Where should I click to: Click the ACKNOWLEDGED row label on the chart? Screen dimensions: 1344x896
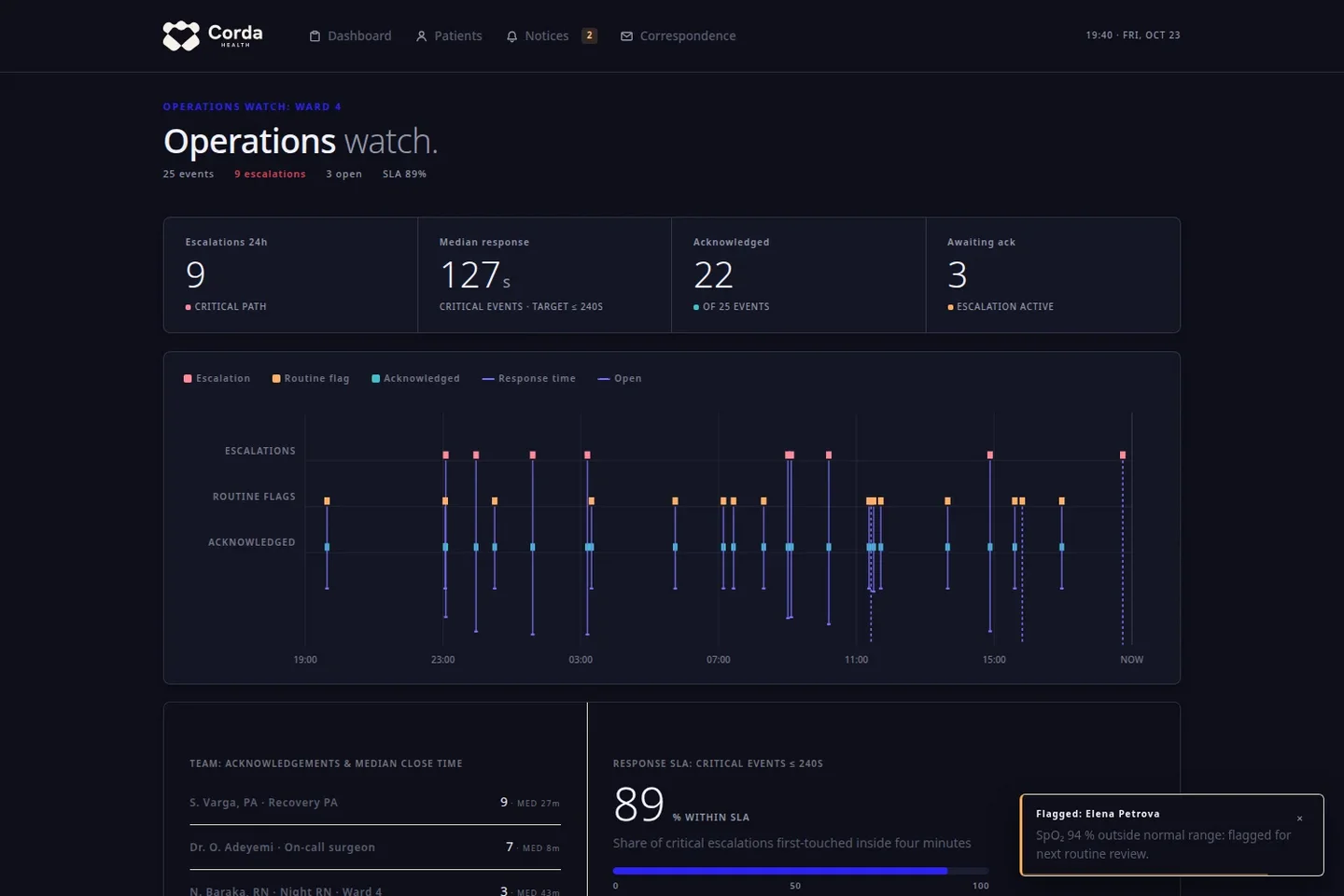tap(252, 542)
